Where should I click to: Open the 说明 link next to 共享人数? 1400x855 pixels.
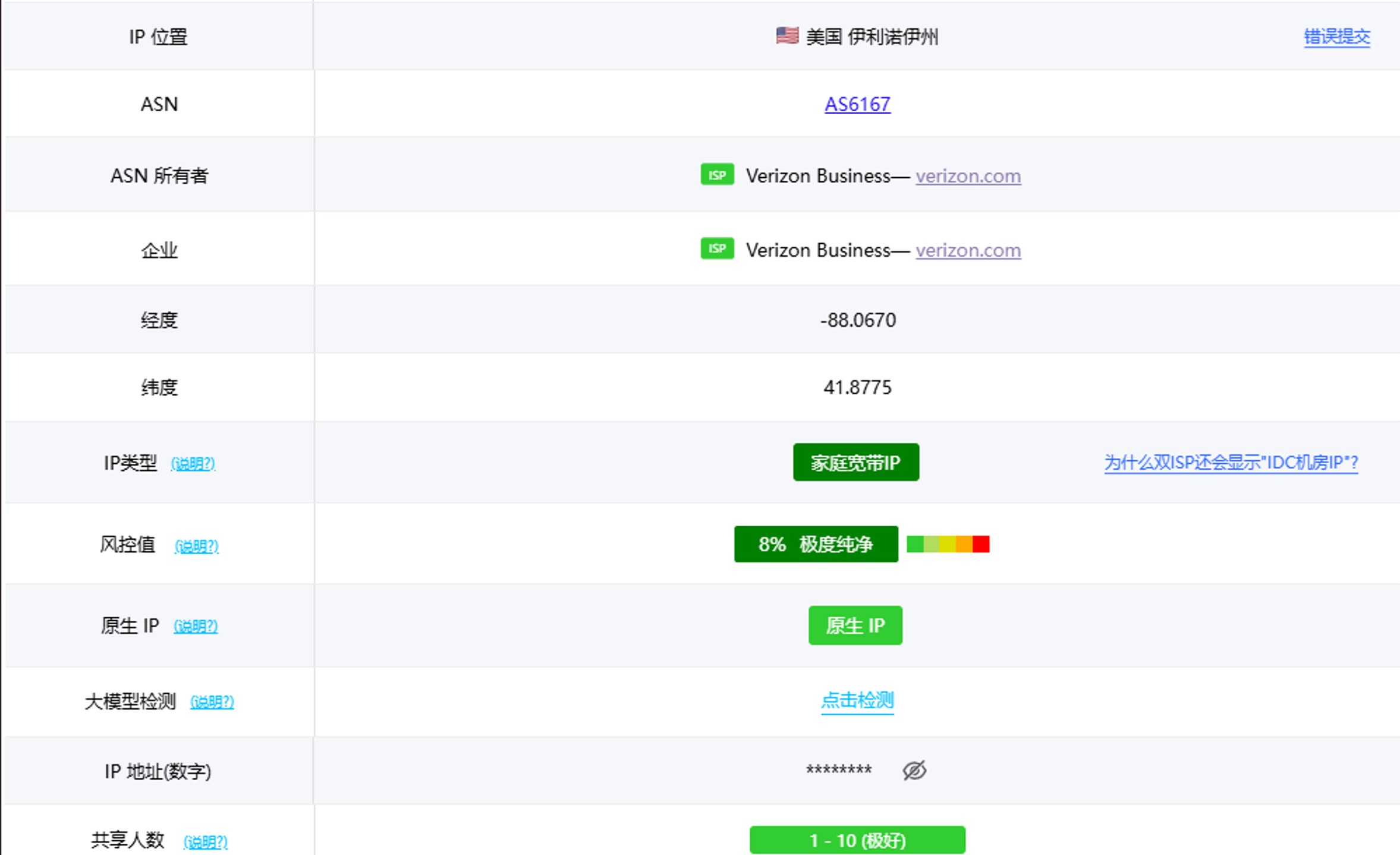tap(205, 841)
